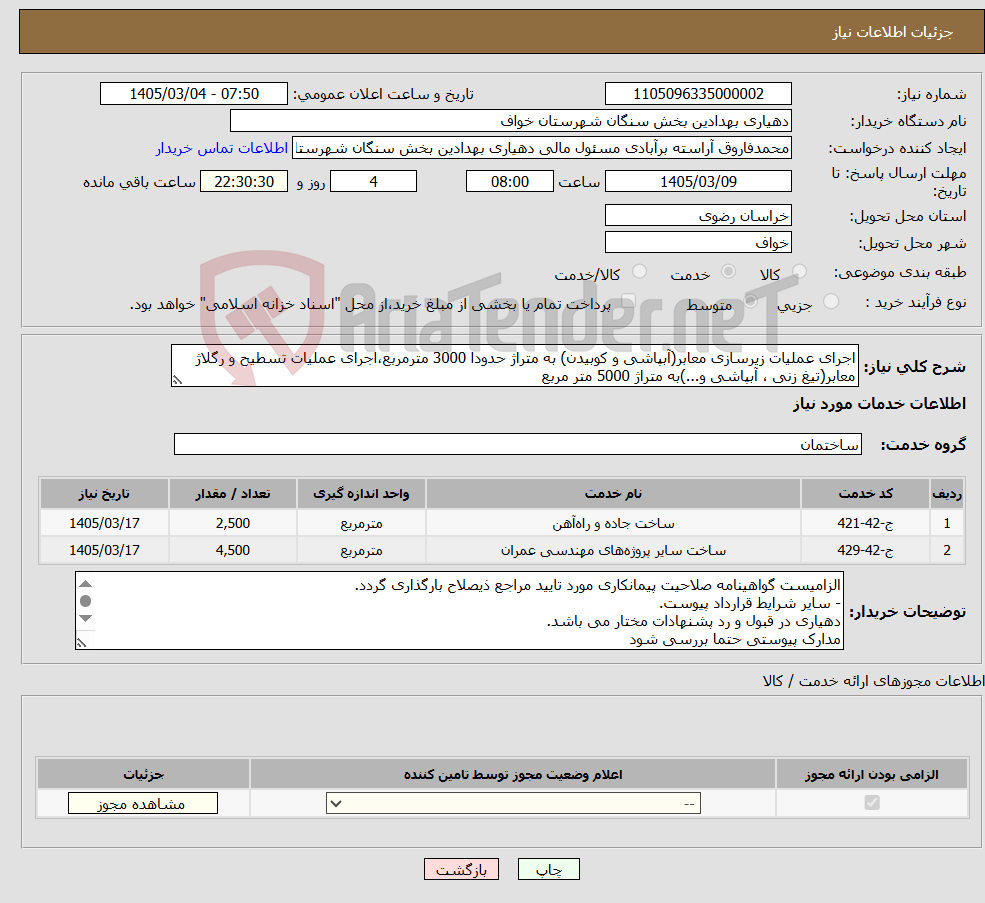Image resolution: width=985 pixels, height=903 pixels.
Task: Click scroll down arrow in buyer notes
Action: [85, 618]
